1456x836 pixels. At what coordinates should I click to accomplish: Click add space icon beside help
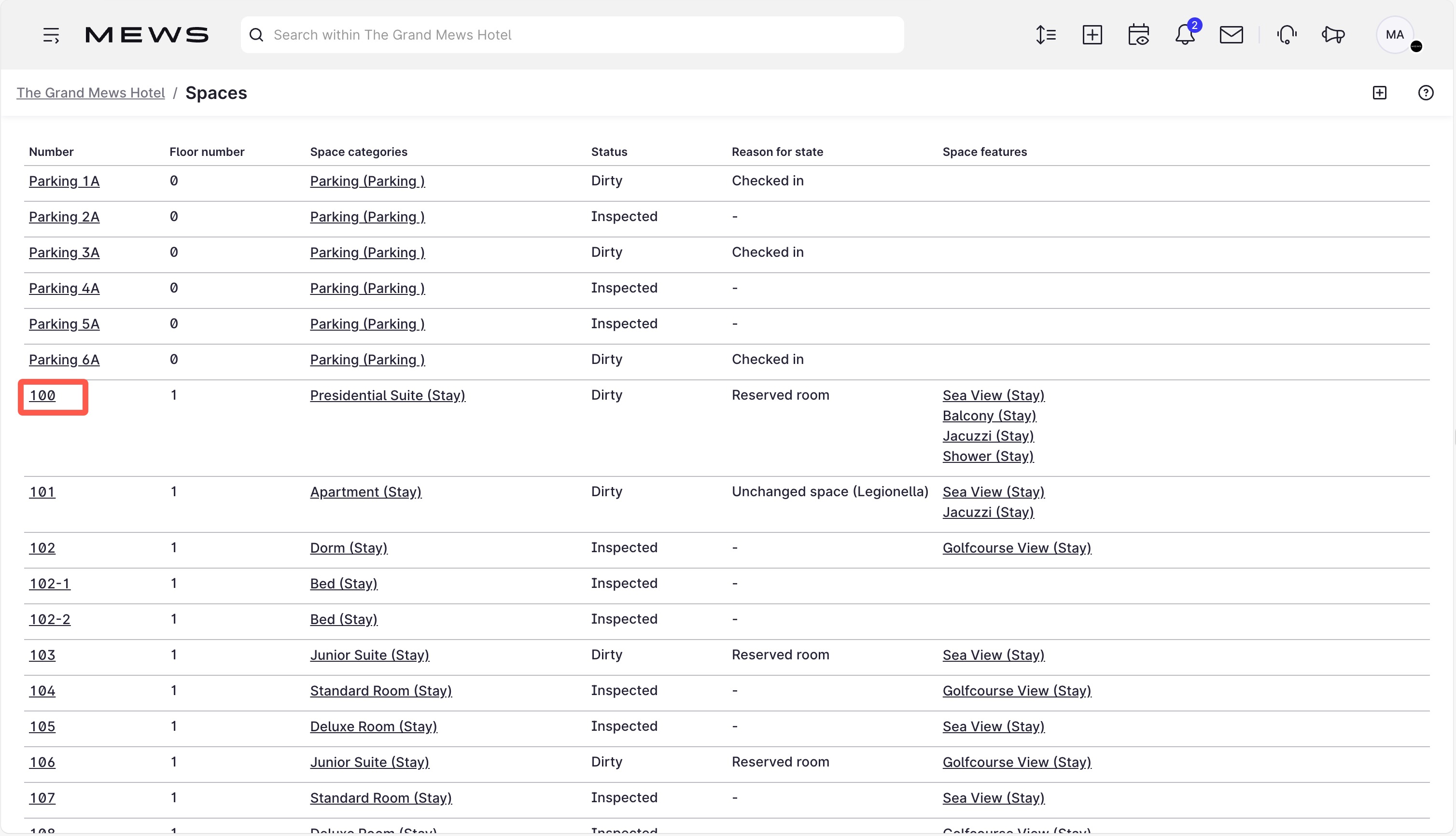click(x=1380, y=93)
